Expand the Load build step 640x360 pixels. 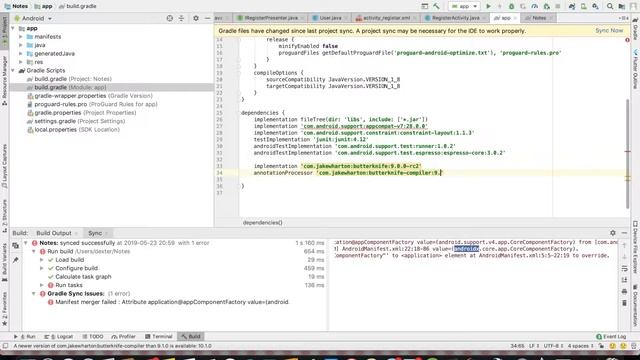tap(42, 260)
